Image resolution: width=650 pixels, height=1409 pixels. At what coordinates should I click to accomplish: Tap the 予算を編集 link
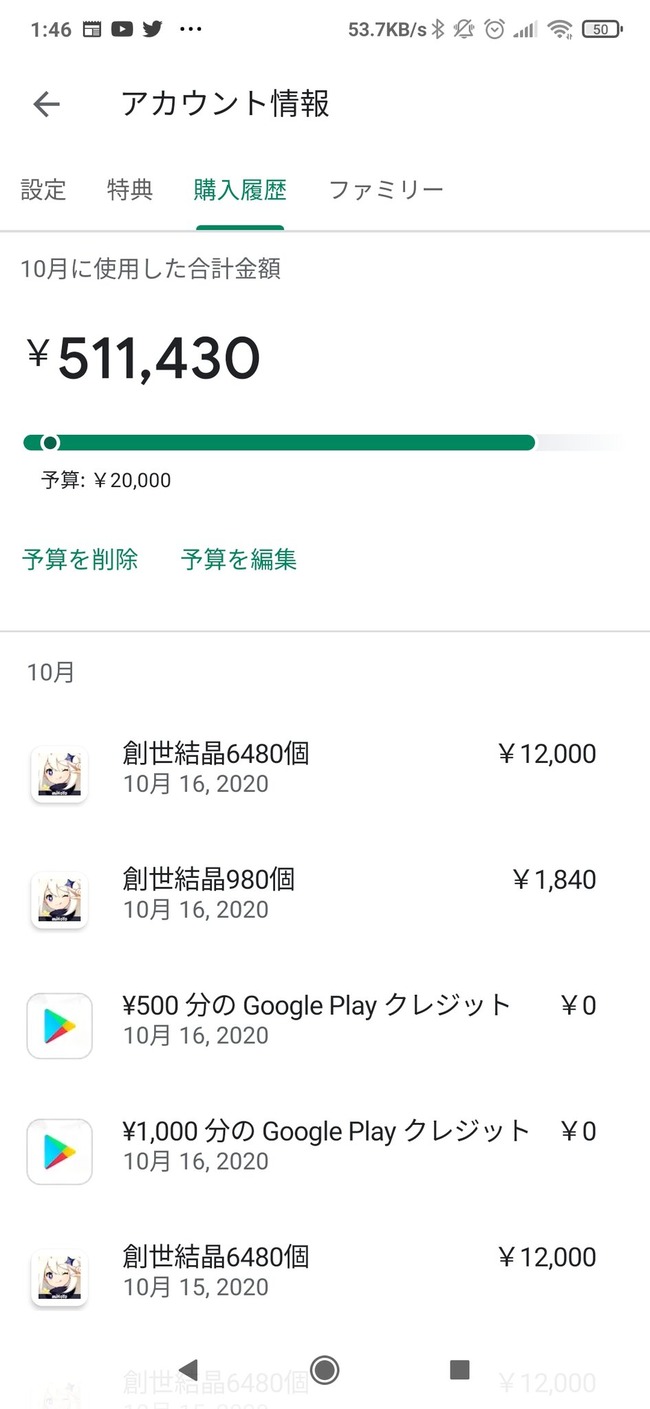(239, 559)
